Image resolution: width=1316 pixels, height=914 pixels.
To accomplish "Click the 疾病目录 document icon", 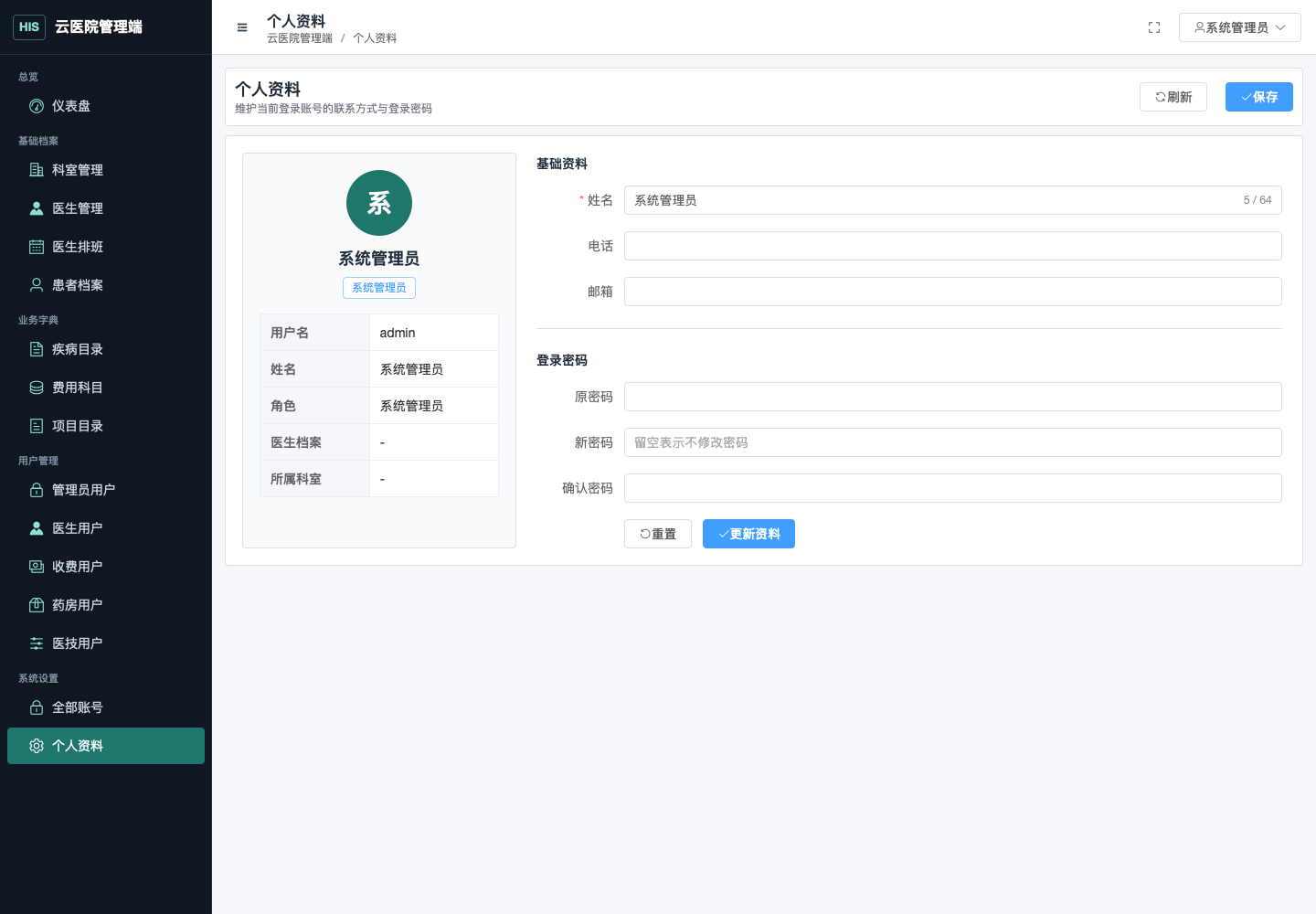I will pyautogui.click(x=37, y=349).
